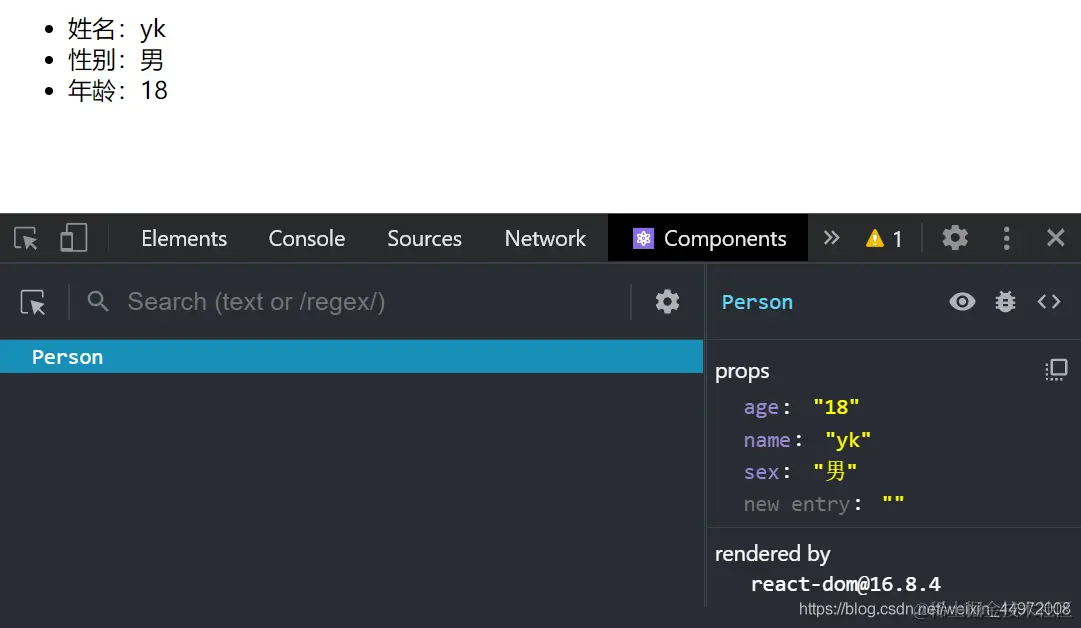Select the Person component tree row
The image size is (1081, 628).
(350, 357)
